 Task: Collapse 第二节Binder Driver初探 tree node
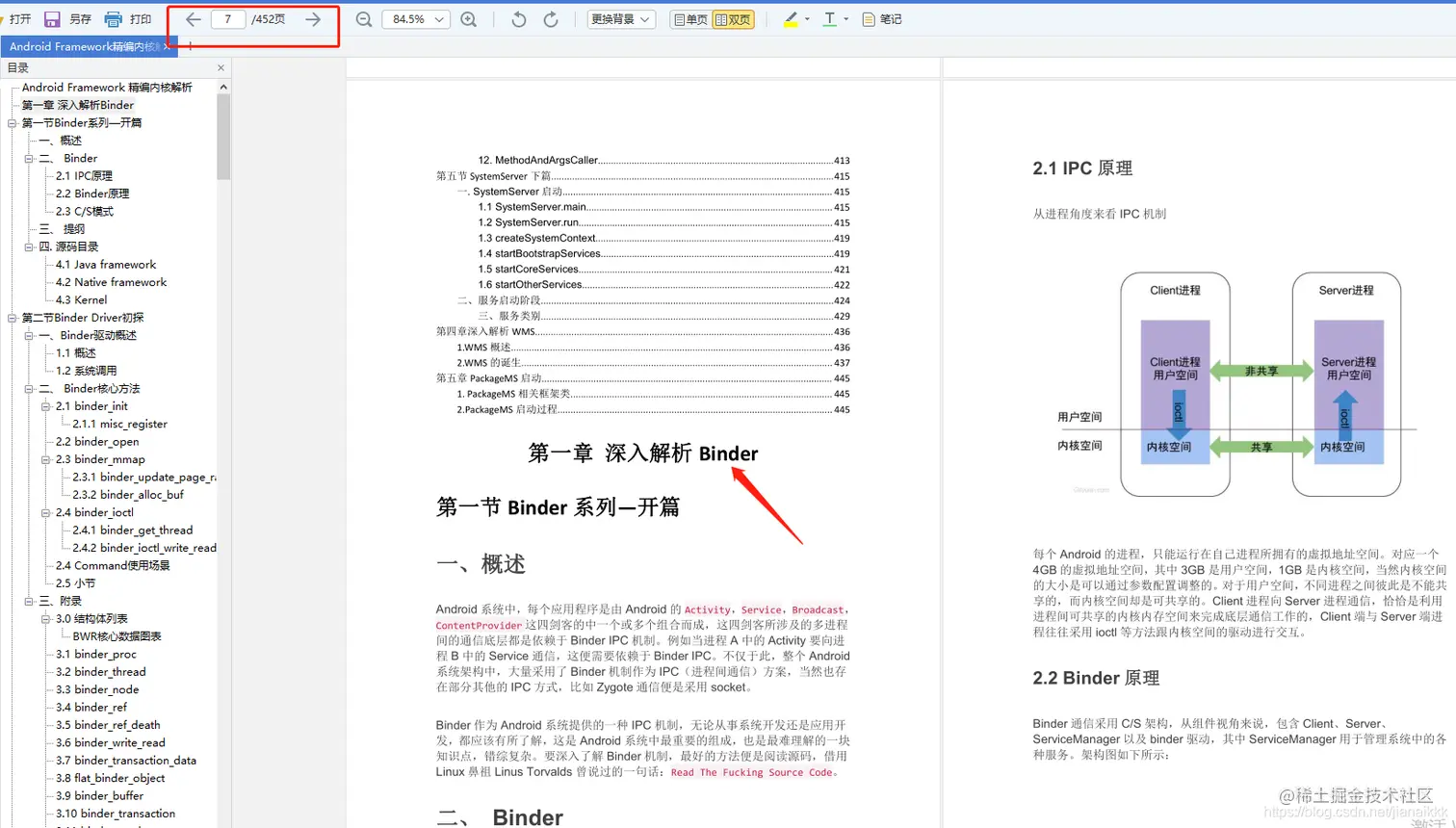(x=13, y=318)
